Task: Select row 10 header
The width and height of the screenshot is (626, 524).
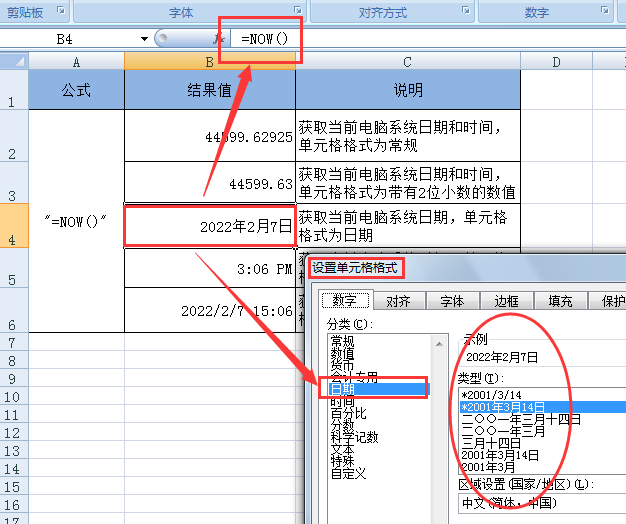Action: (x=14, y=397)
